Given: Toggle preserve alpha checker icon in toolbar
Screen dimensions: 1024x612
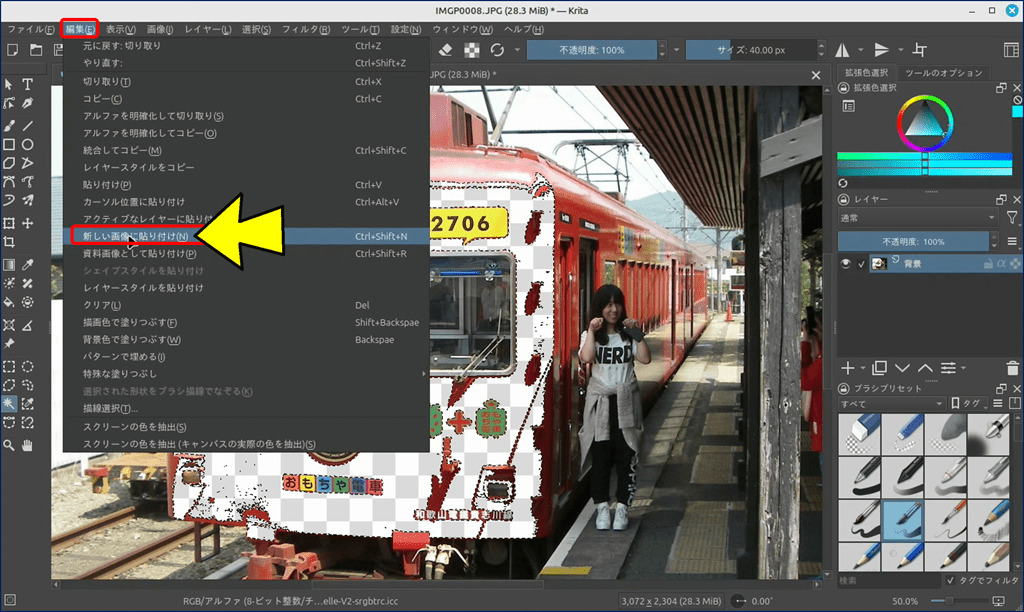Looking at the screenshot, I should pyautogui.click(x=472, y=50).
